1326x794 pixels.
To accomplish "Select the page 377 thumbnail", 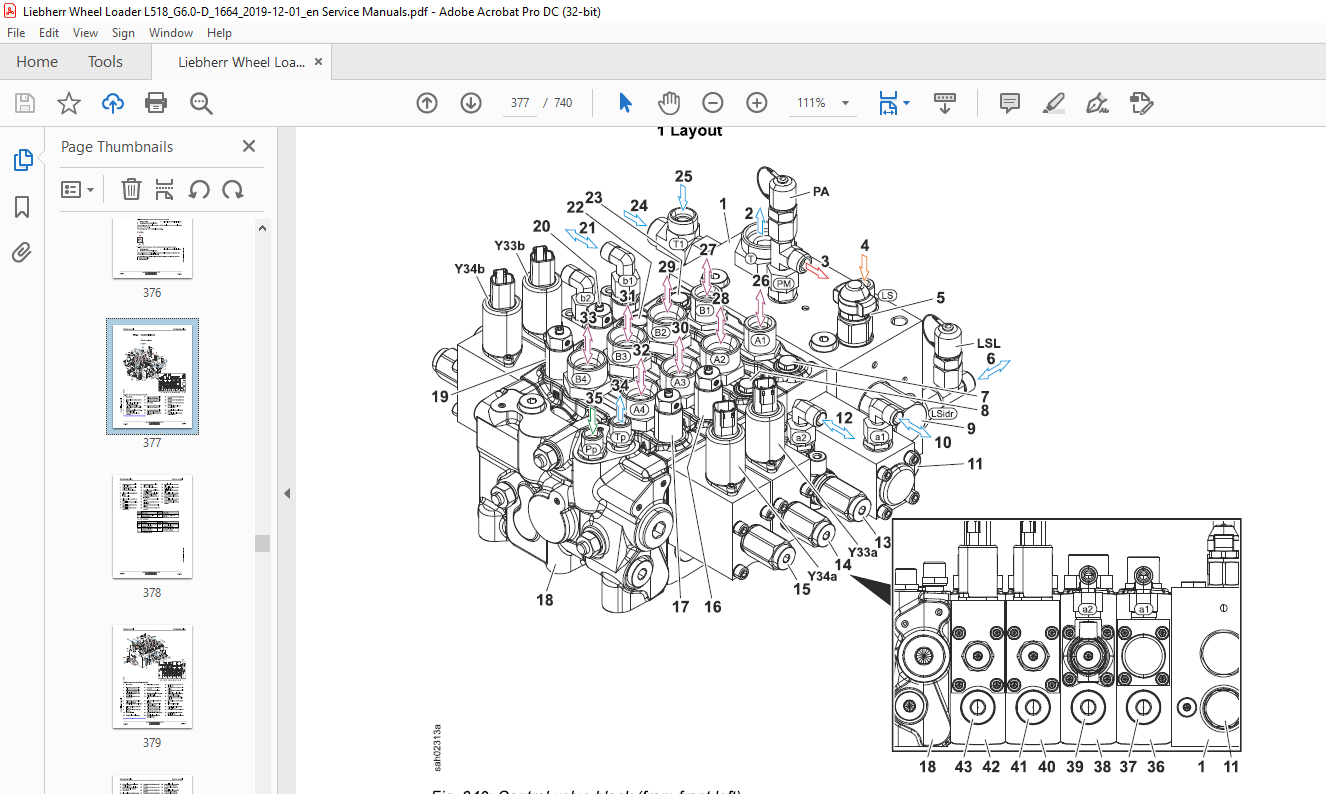I will point(152,376).
